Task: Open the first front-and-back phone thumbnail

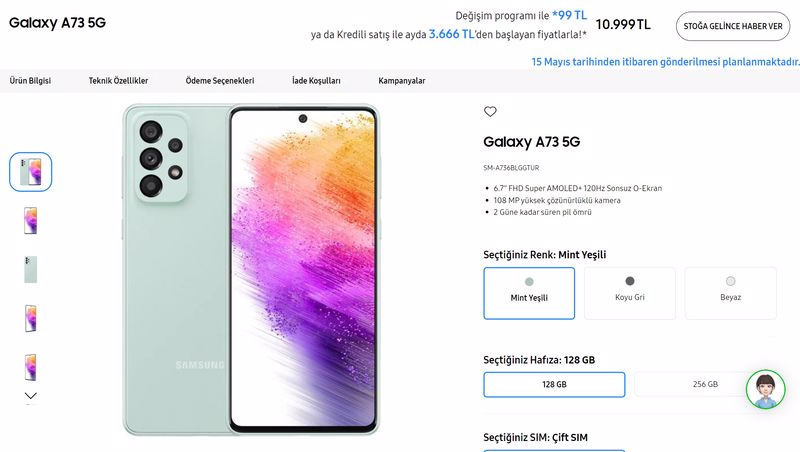Action: (31, 172)
